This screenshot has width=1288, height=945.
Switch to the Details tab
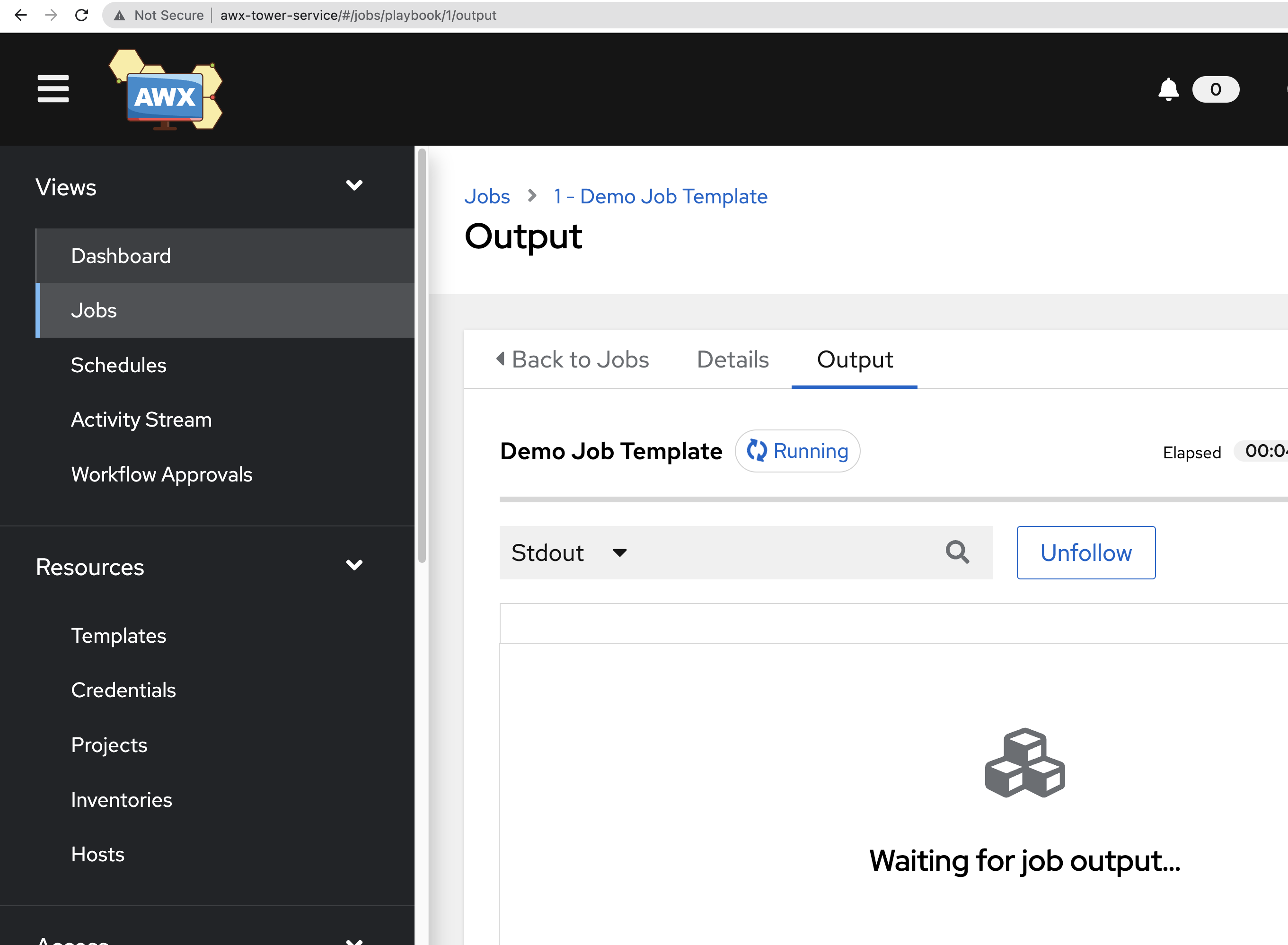[x=732, y=359]
